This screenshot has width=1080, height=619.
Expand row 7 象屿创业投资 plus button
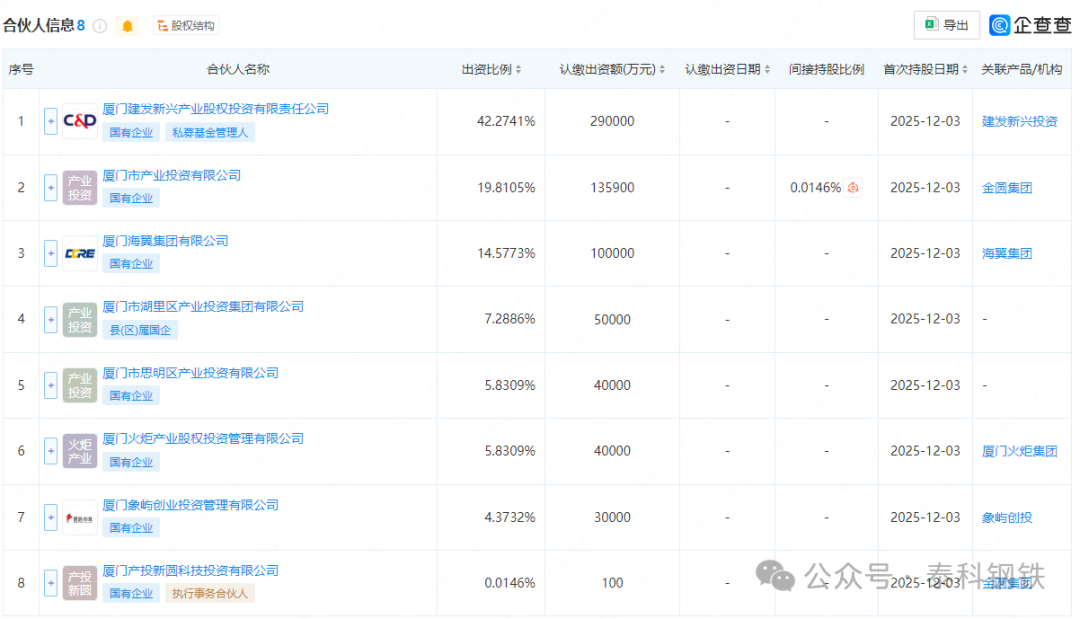[x=50, y=517]
